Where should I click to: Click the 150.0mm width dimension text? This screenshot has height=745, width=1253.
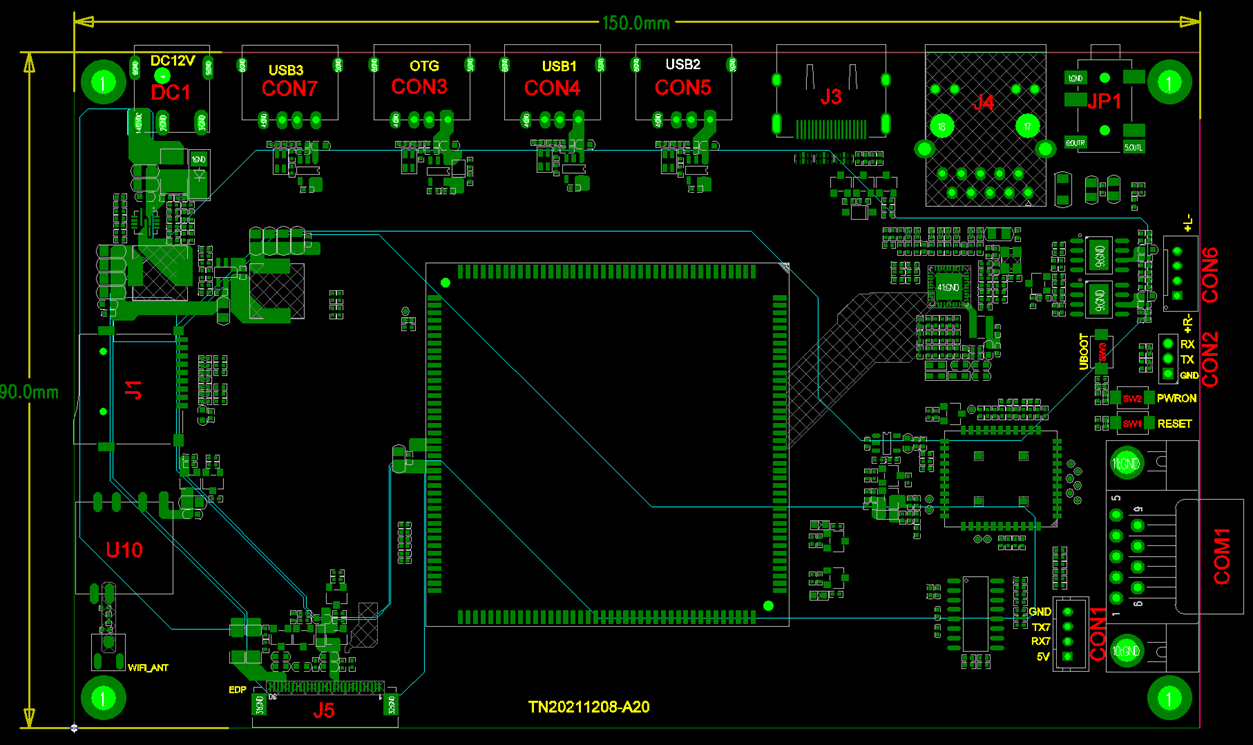click(635, 22)
